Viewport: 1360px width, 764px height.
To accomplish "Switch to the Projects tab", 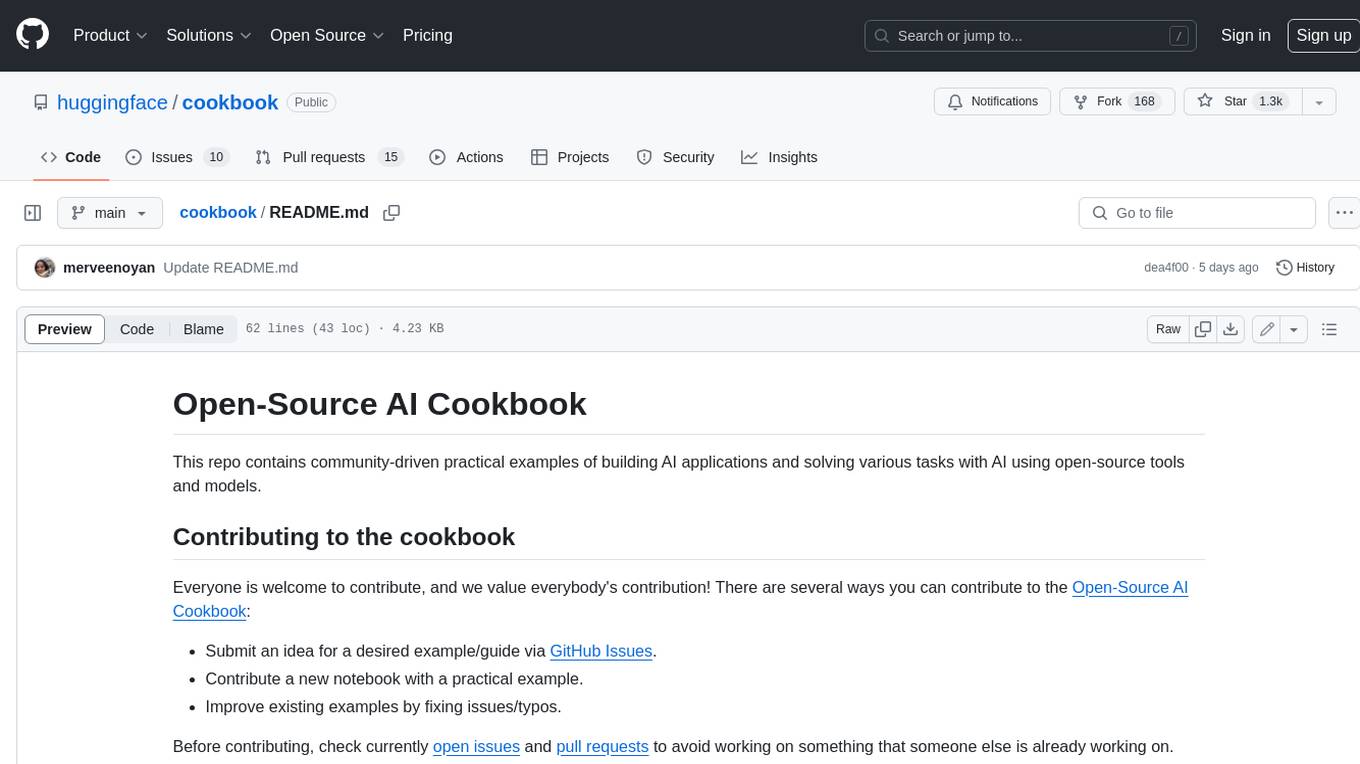I will pos(570,157).
